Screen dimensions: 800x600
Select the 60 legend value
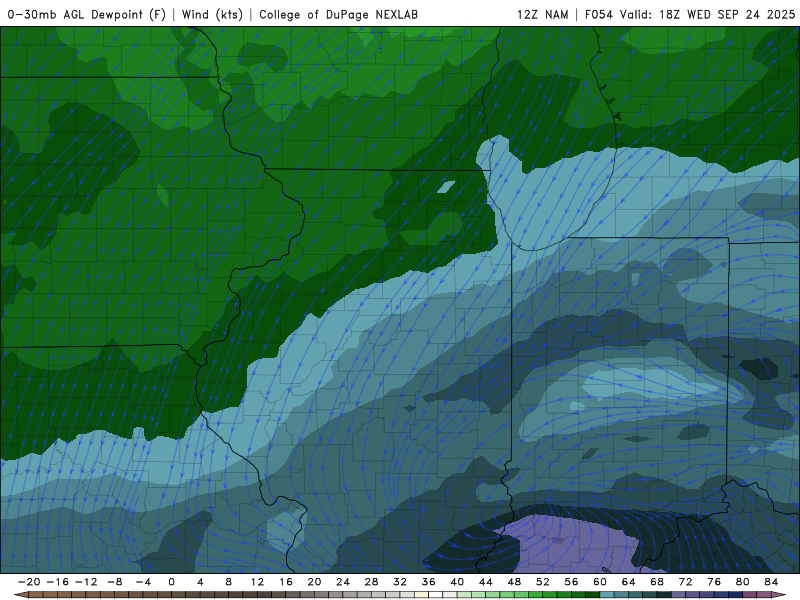click(600, 582)
